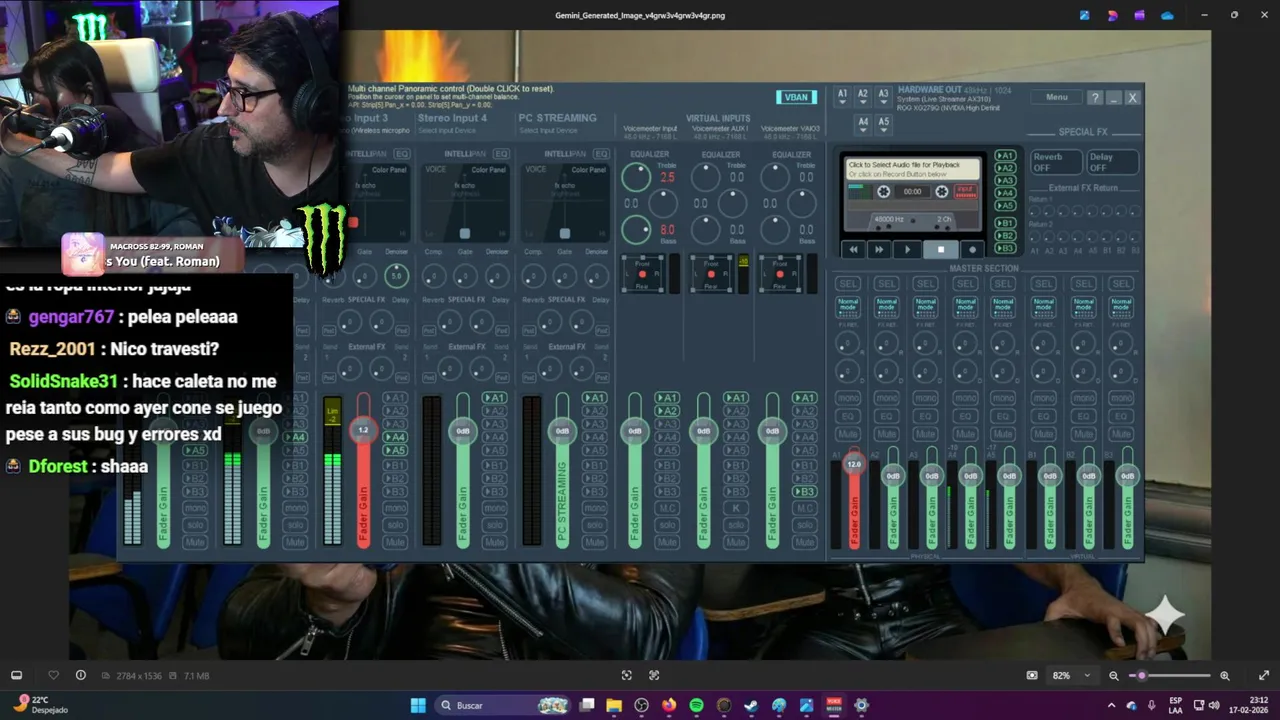
Task: Open hardware out A2 device dropdown
Action: coord(863,95)
